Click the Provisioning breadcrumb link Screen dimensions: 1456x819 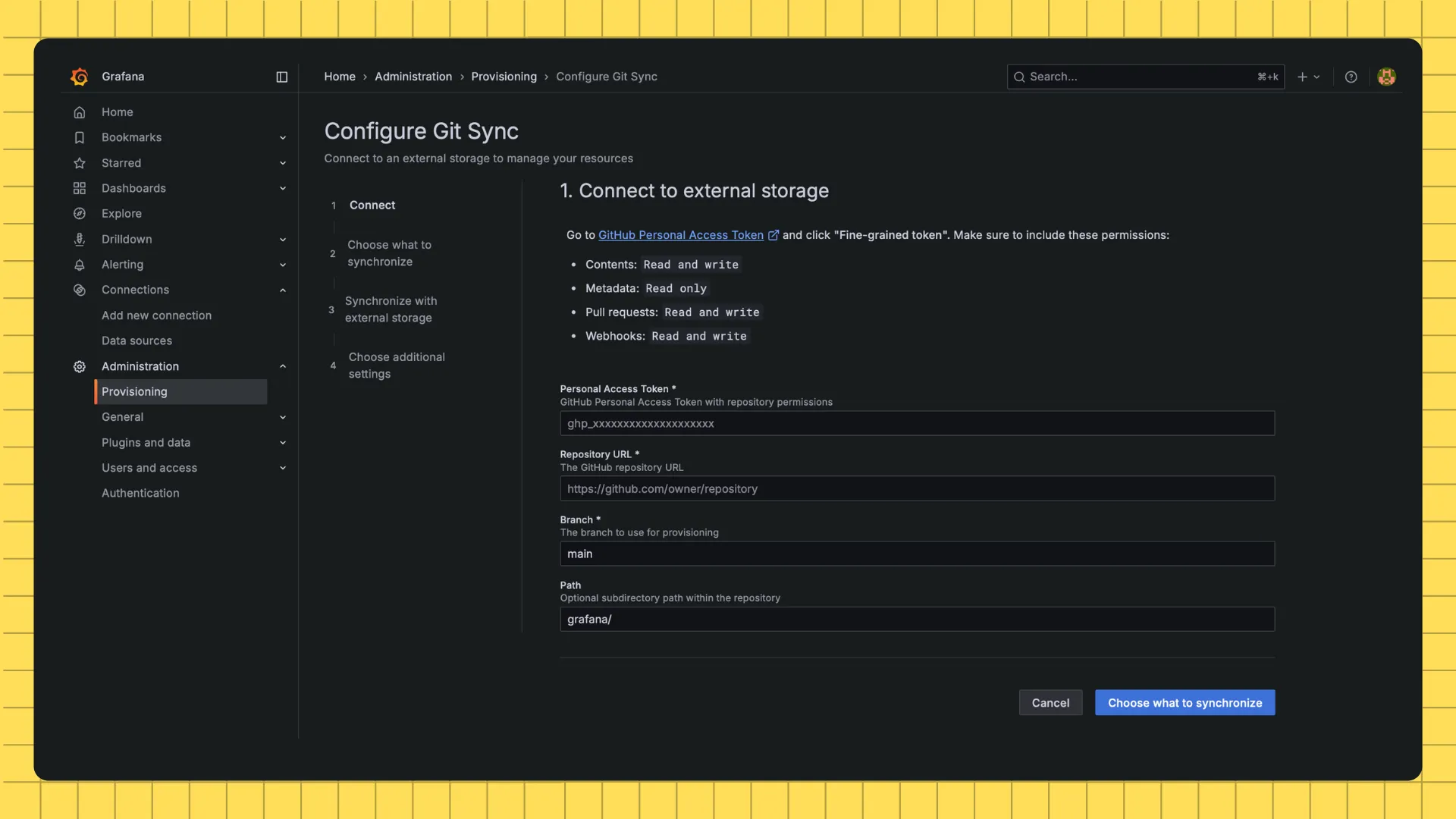504,77
